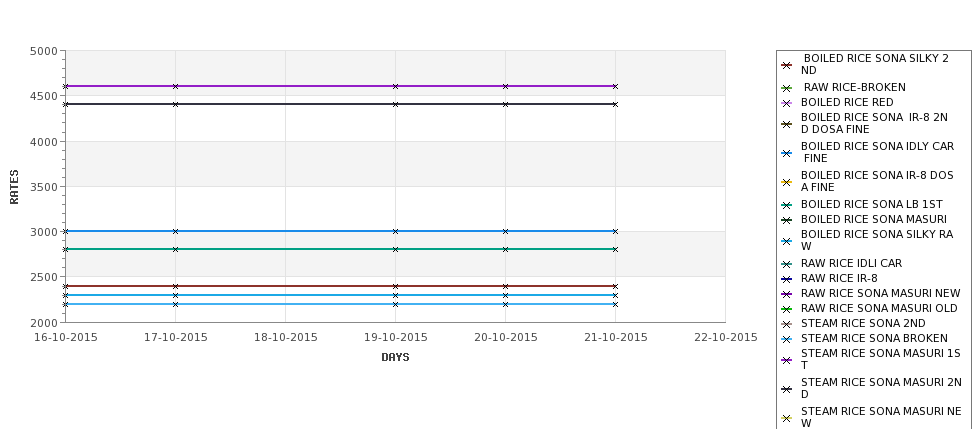Click the STEAM RICE SONA BROKEN legend marker
975x429 pixels.
(x=787, y=339)
